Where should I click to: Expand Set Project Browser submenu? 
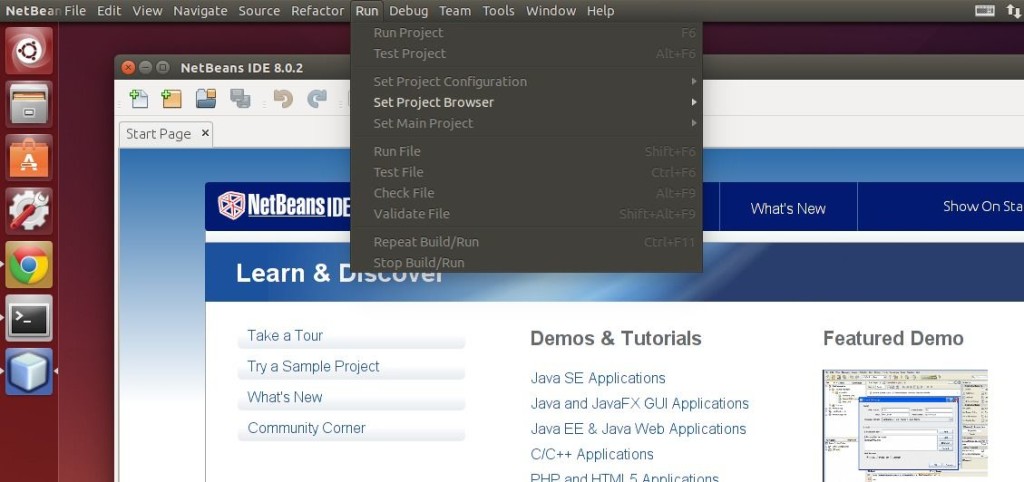pyautogui.click(x=526, y=103)
